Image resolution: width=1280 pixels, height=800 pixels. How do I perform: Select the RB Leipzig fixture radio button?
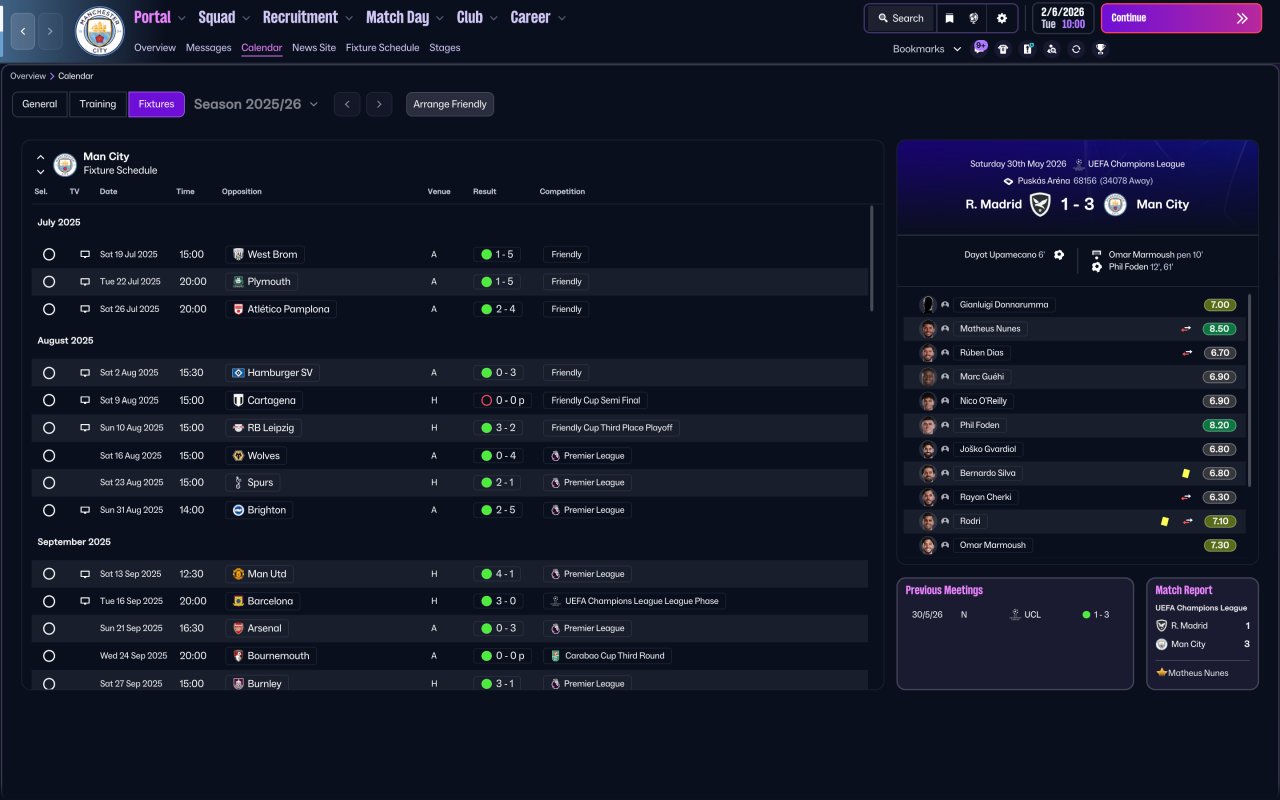[x=49, y=428]
